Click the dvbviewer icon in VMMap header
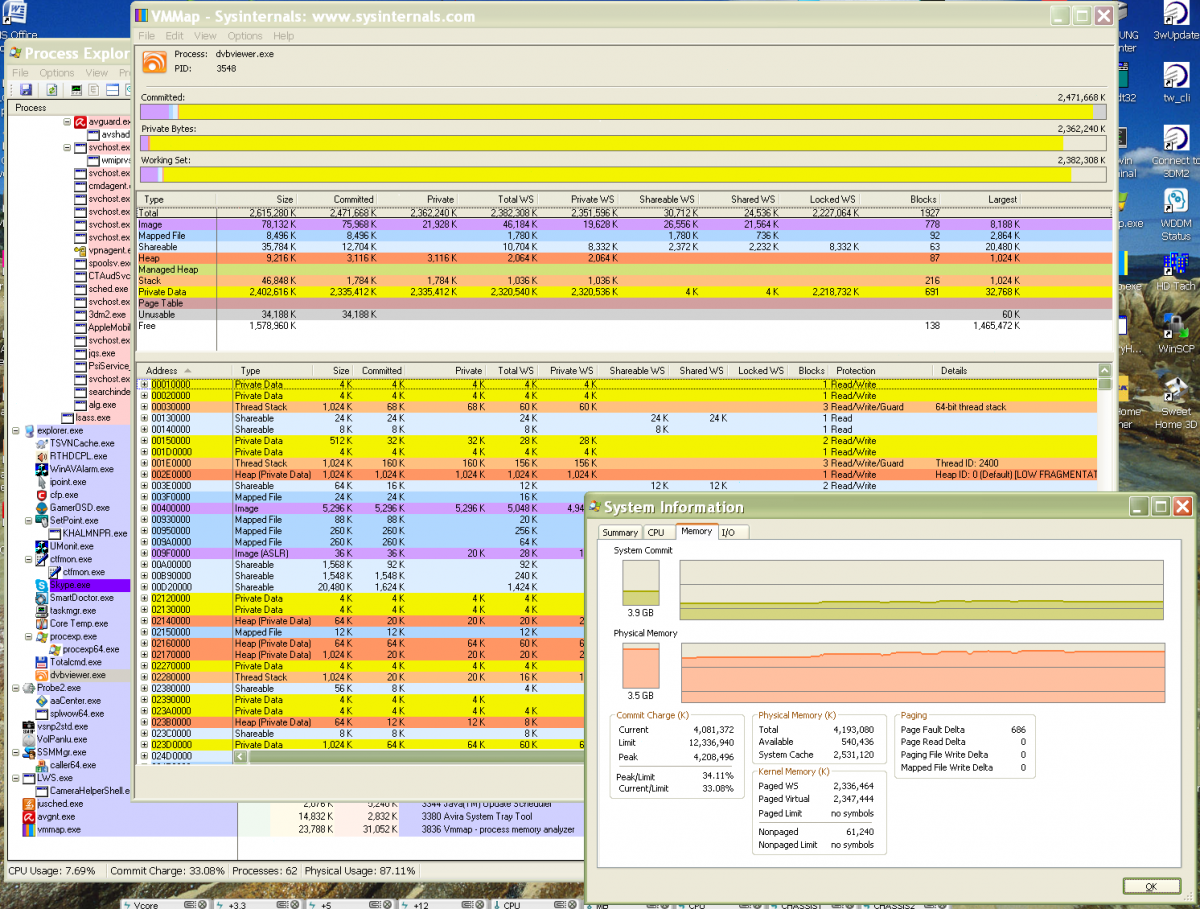The height and width of the screenshot is (909, 1200). [155, 62]
